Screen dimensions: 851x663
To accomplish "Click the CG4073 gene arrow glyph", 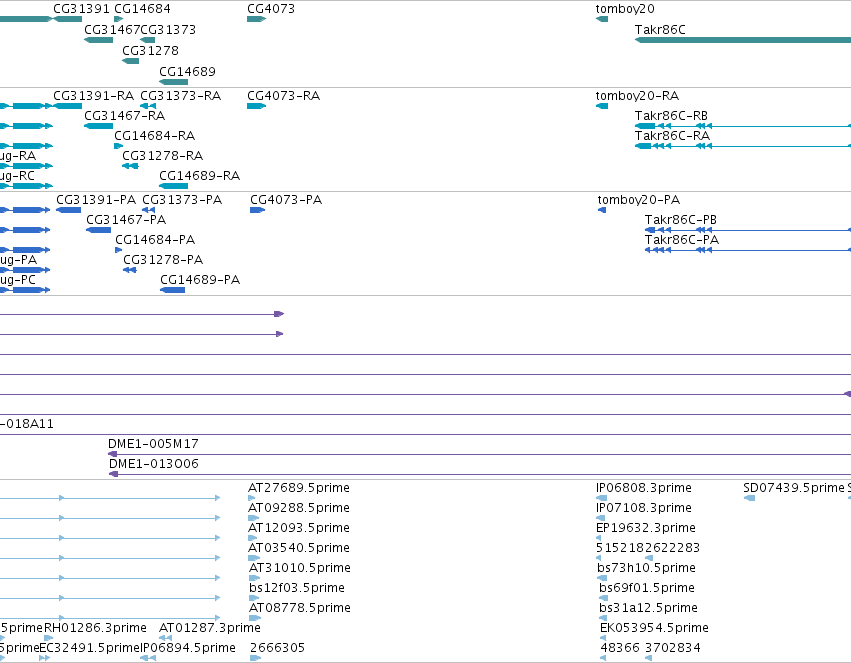I will pos(256,19).
